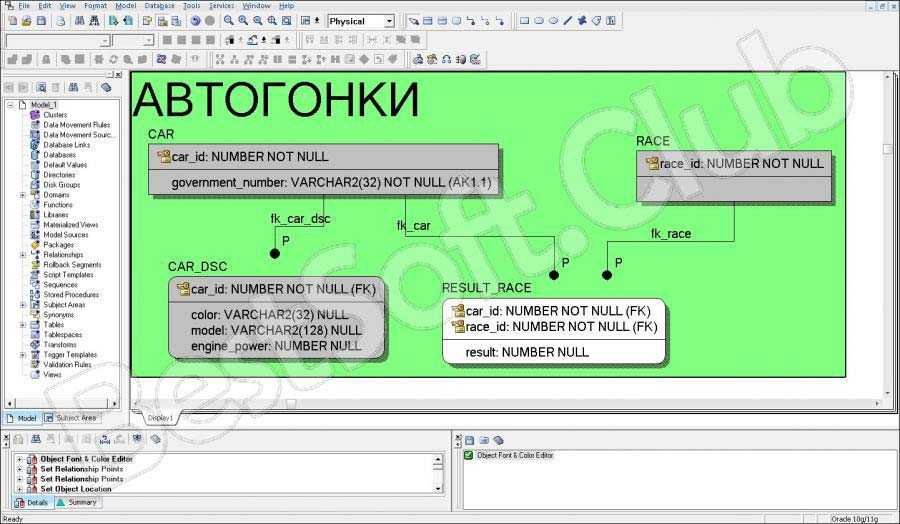Click the binoculars icon in Action Log toolbar
The width and height of the screenshot is (900, 524).
[36, 439]
